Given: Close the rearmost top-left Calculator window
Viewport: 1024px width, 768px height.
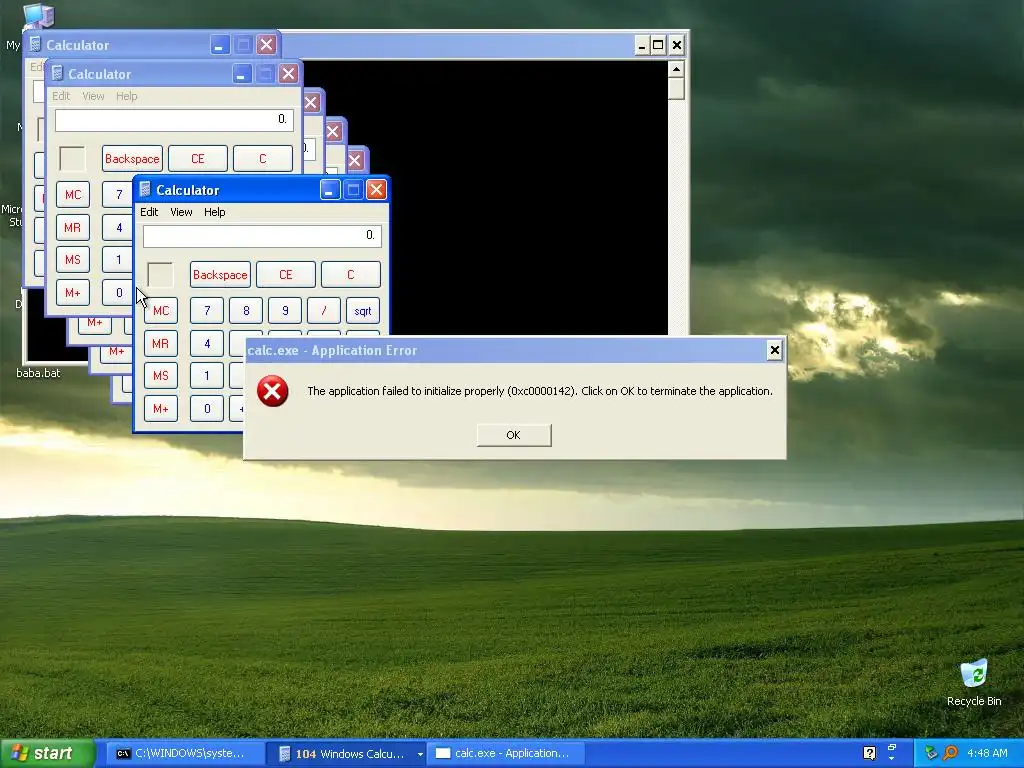Looking at the screenshot, I should 266,45.
